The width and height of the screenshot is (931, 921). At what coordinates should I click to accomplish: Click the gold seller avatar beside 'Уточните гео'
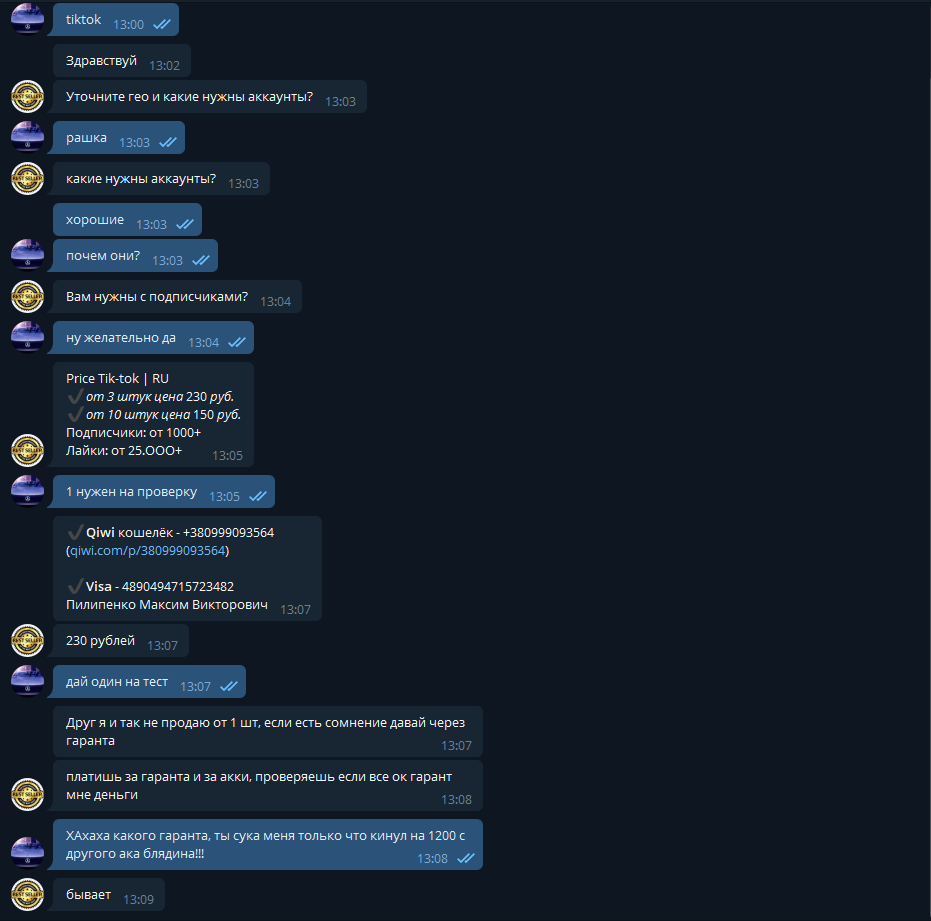point(27,96)
